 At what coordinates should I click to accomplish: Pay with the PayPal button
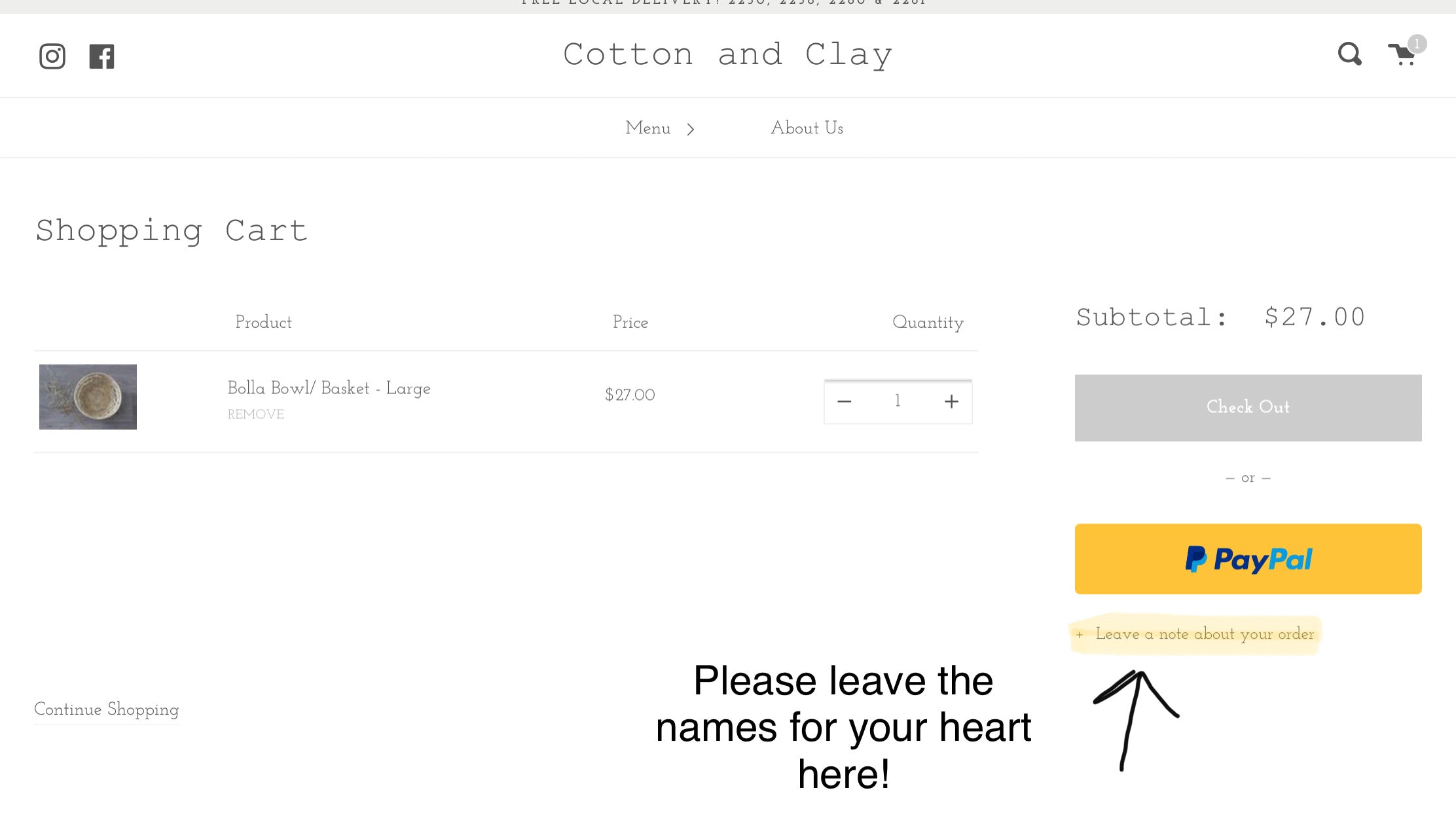click(1248, 559)
